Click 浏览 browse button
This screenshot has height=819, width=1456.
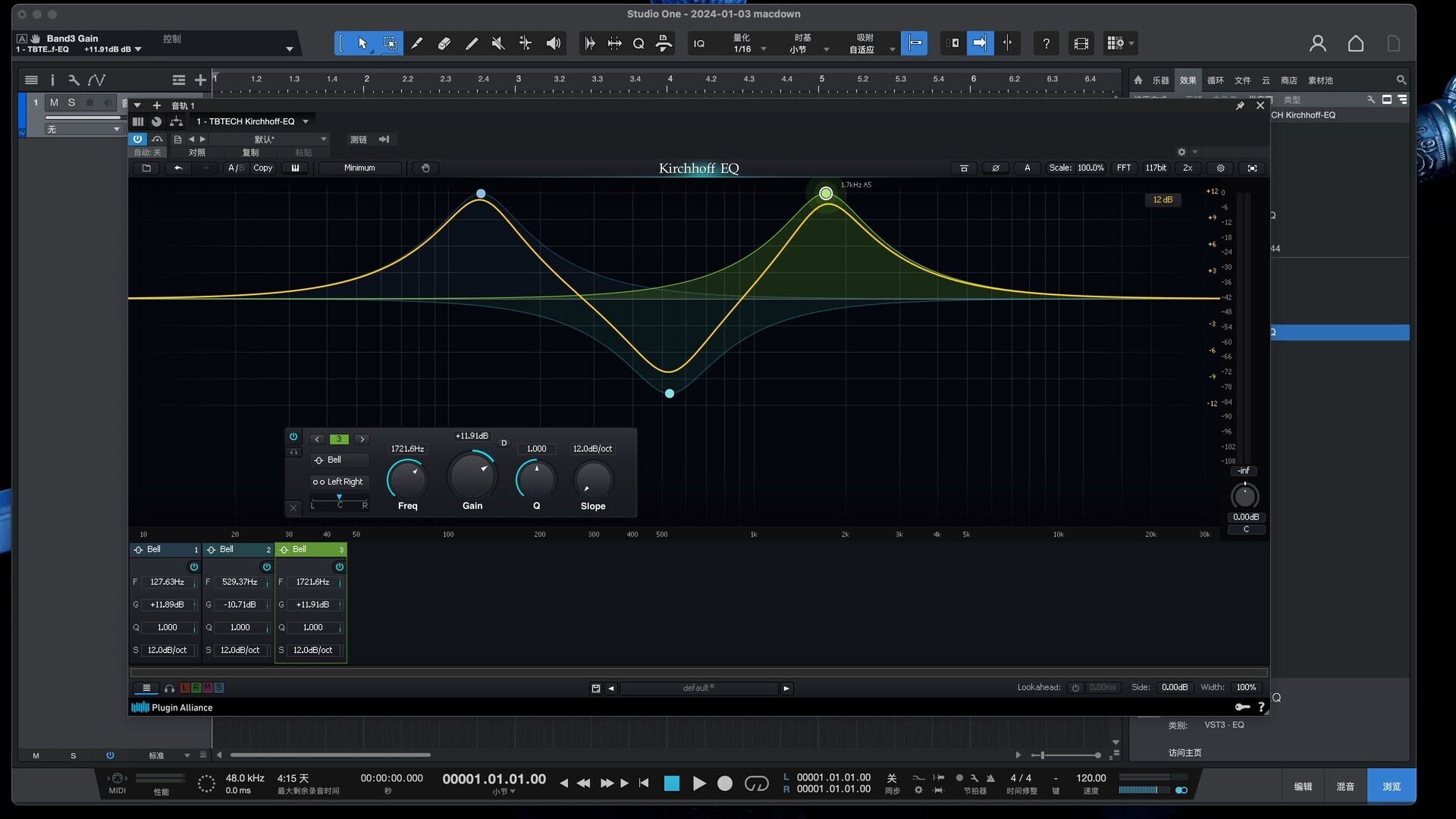[x=1392, y=786]
